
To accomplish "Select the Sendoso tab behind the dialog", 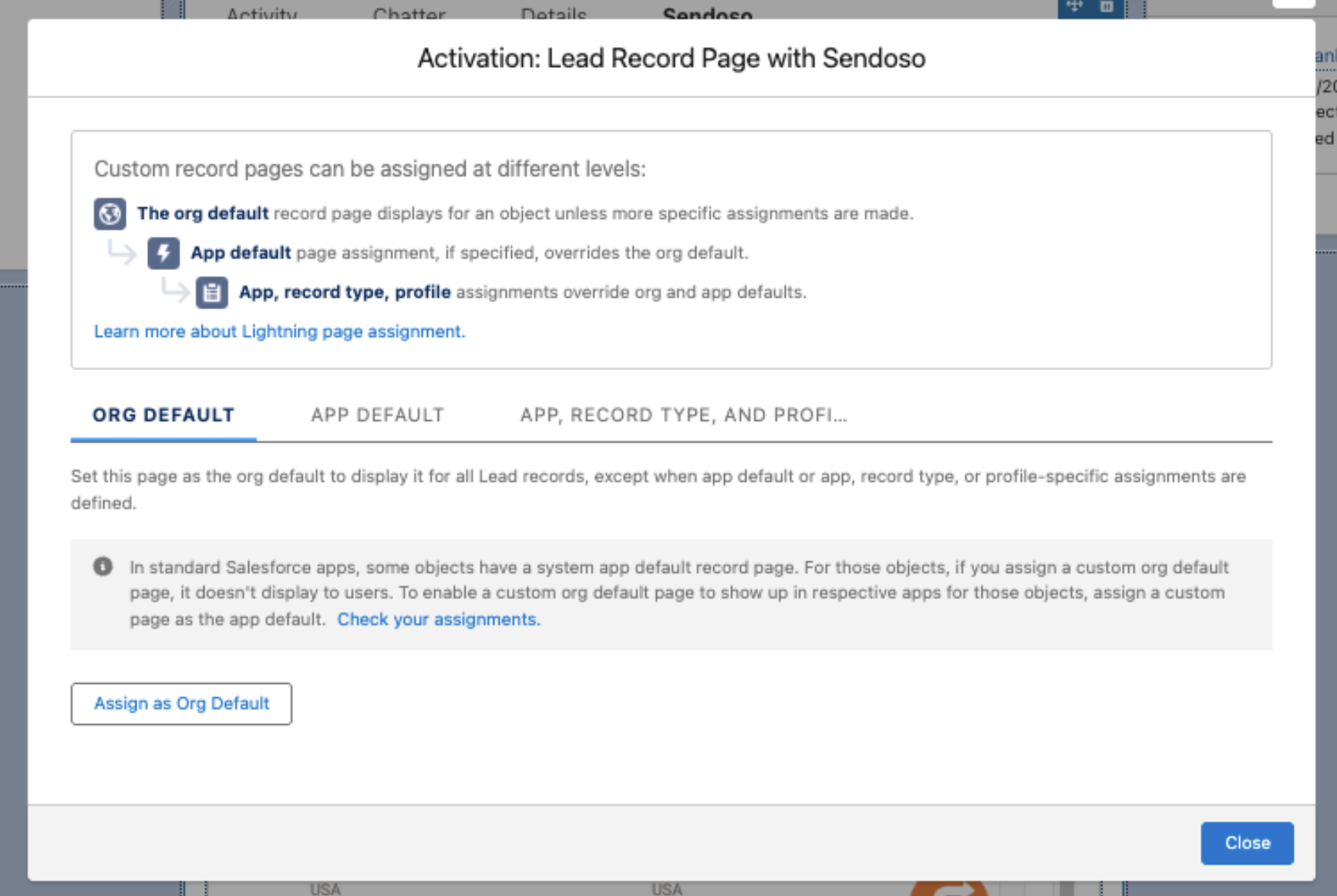I will point(707,13).
